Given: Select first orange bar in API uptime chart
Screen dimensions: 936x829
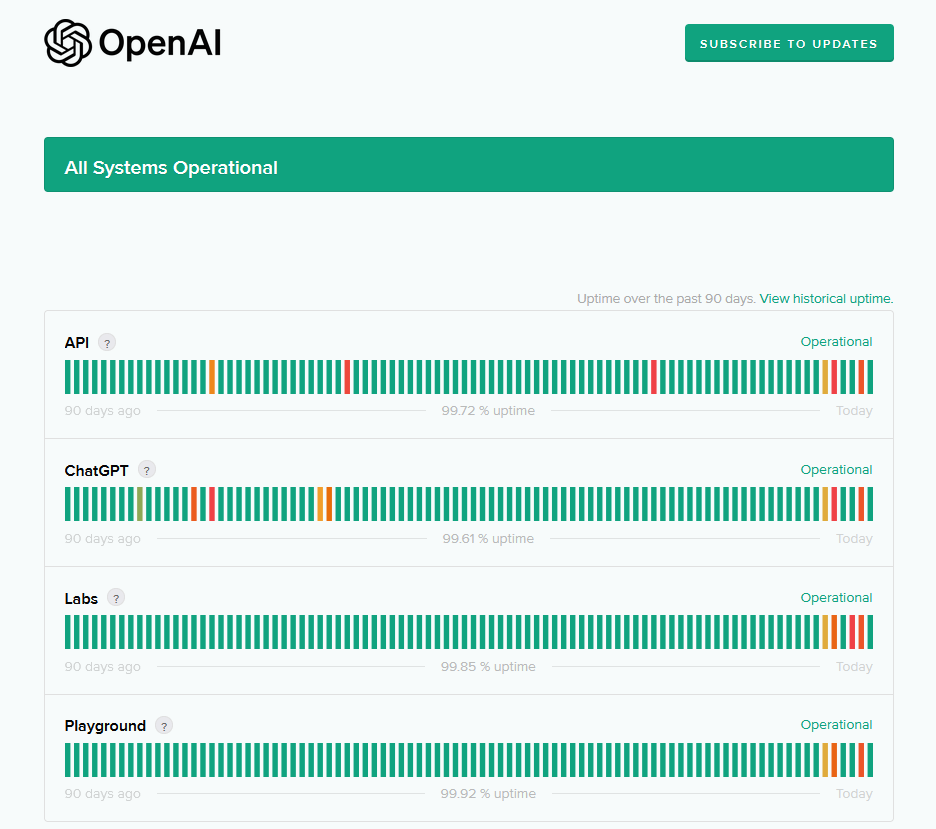Looking at the screenshot, I should (x=212, y=377).
